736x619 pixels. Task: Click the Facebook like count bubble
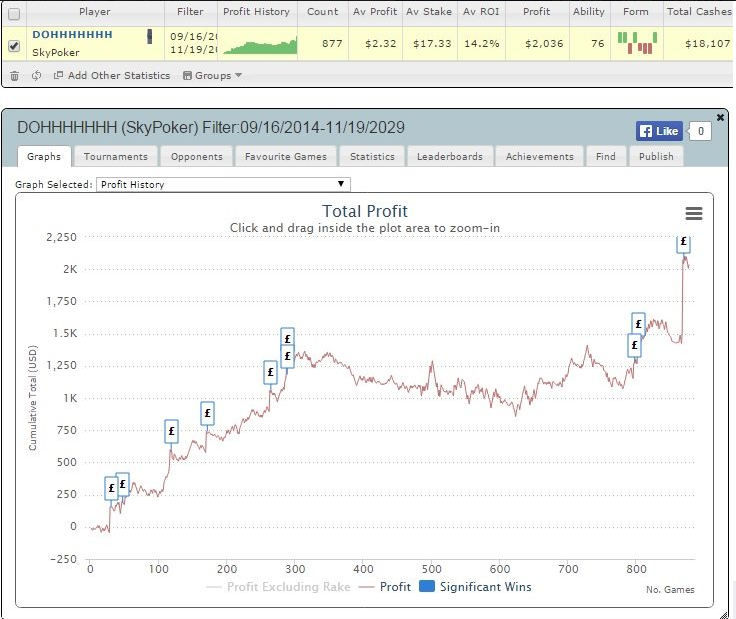pos(700,131)
